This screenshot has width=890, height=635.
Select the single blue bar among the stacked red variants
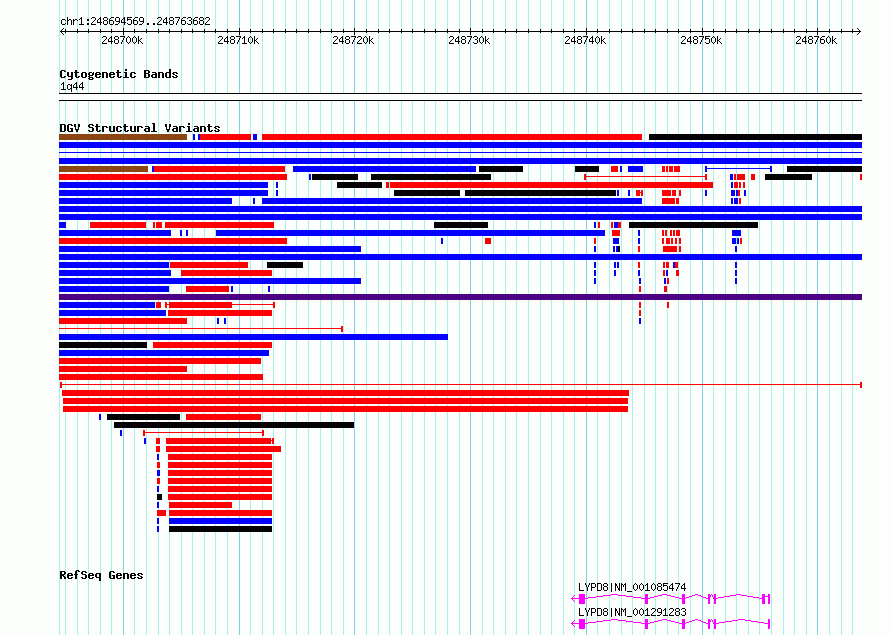point(220,521)
